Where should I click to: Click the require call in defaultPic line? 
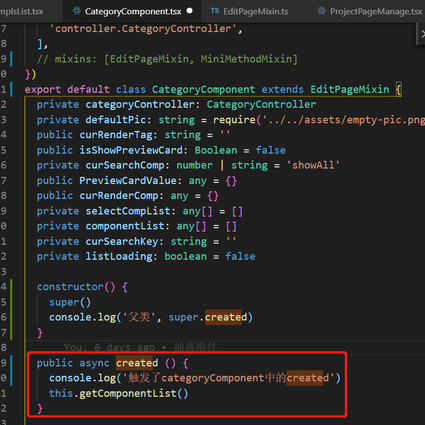(234, 120)
